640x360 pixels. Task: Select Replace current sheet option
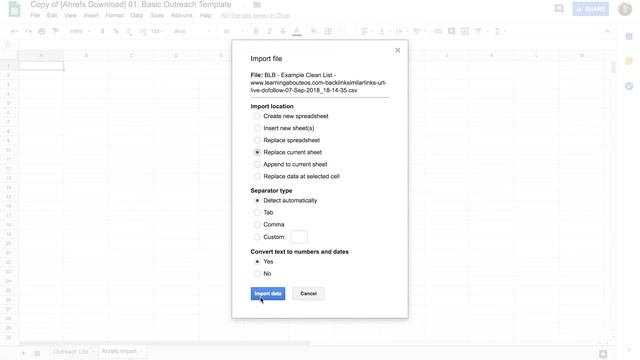point(257,152)
